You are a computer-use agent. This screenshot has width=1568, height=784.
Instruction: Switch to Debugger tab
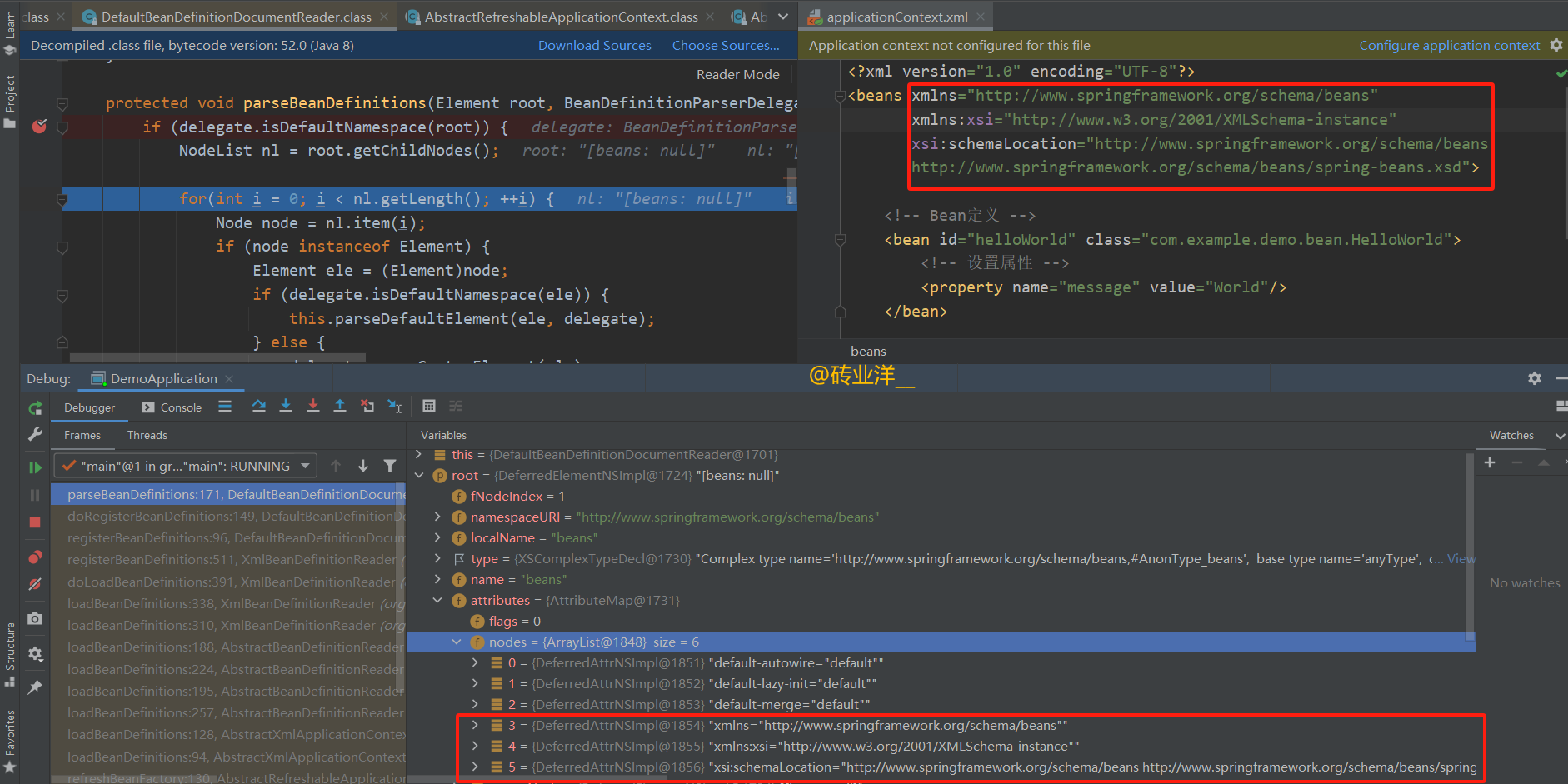[90, 407]
